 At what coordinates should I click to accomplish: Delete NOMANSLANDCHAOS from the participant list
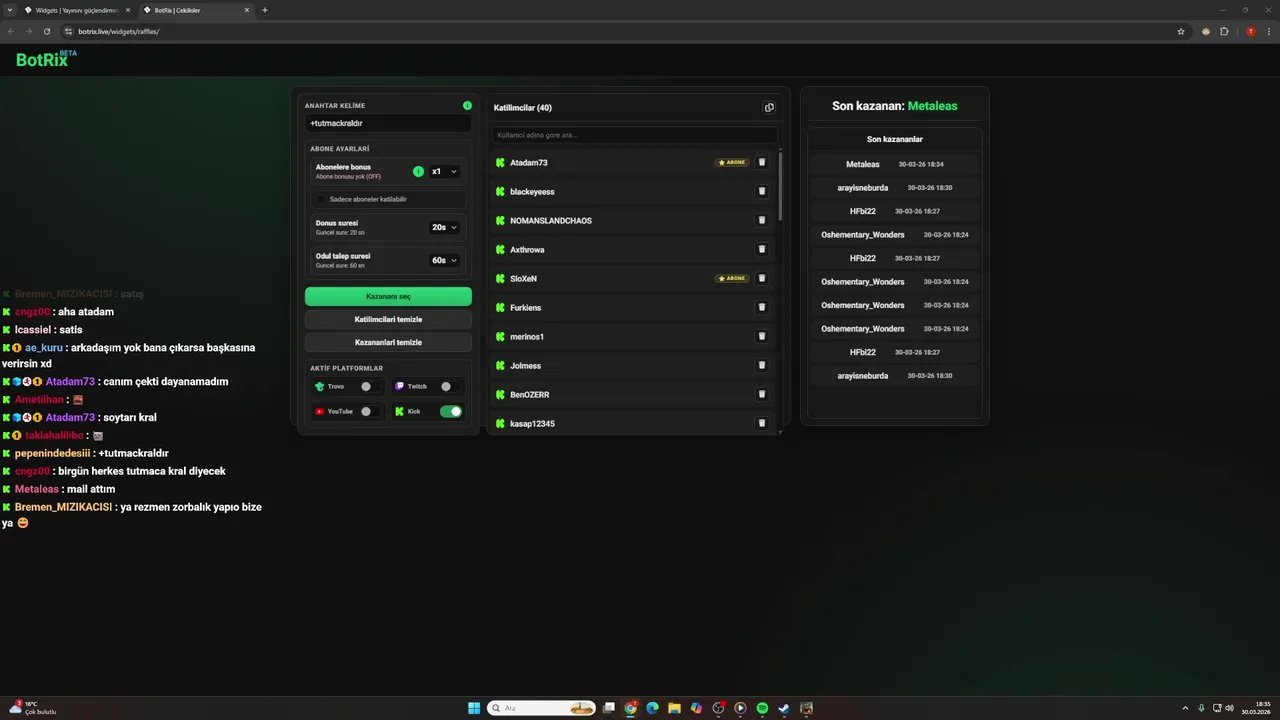(762, 220)
